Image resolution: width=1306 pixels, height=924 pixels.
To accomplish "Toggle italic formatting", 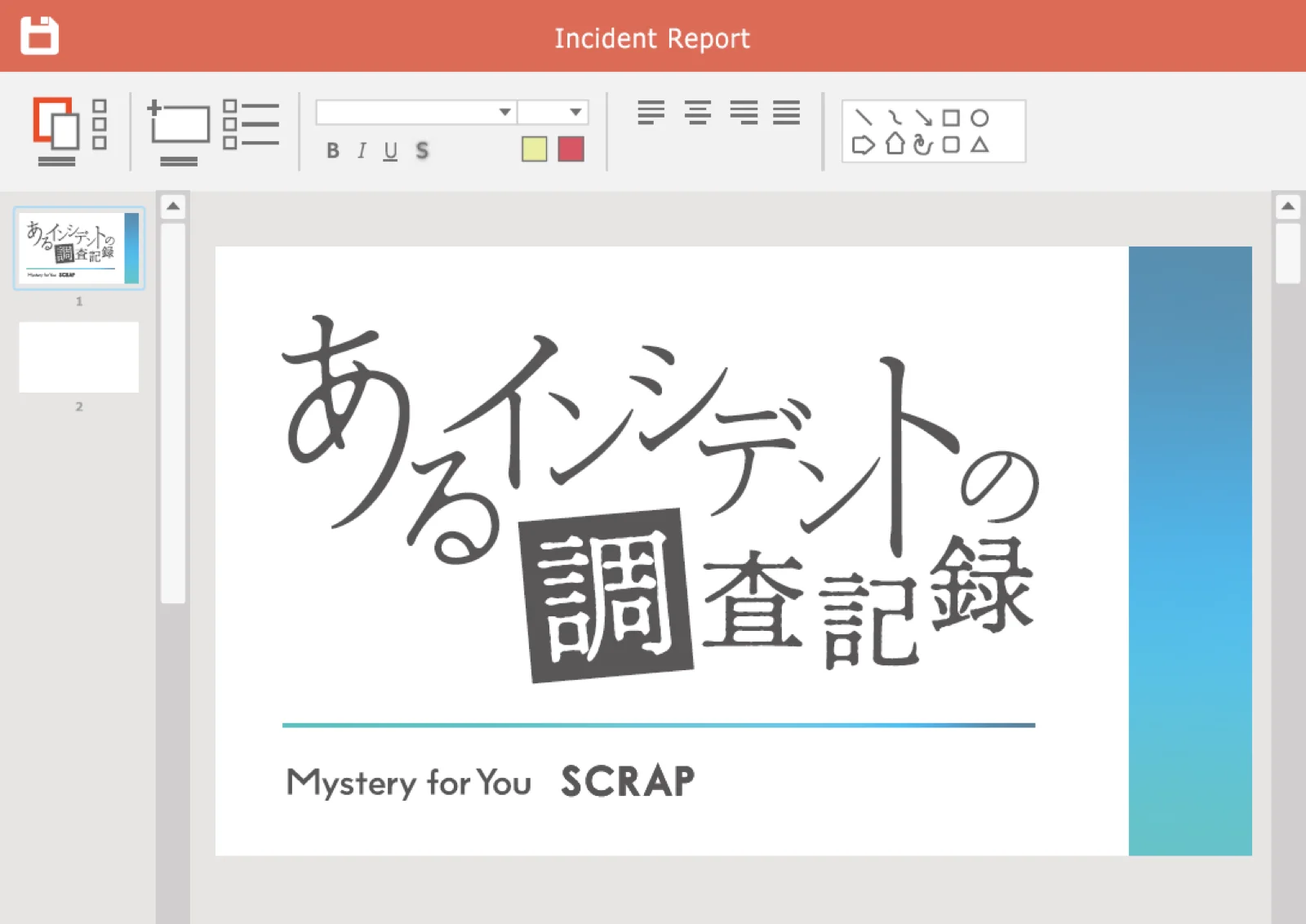I will click(362, 150).
